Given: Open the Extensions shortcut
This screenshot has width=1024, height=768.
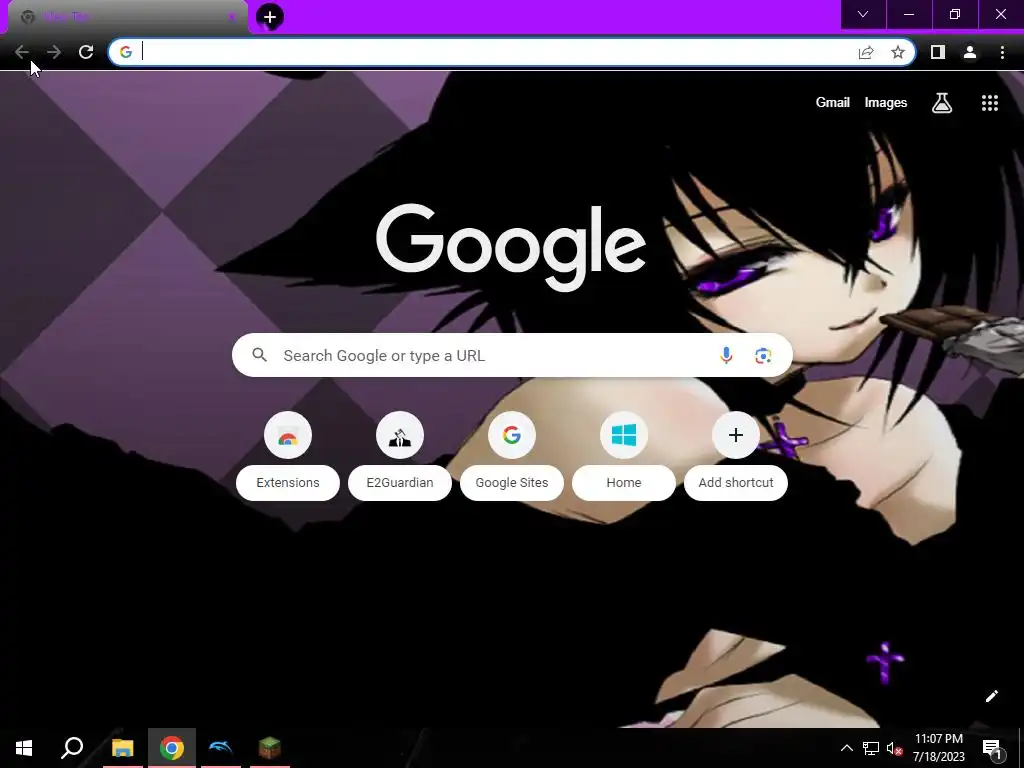Looking at the screenshot, I should pos(287,456).
